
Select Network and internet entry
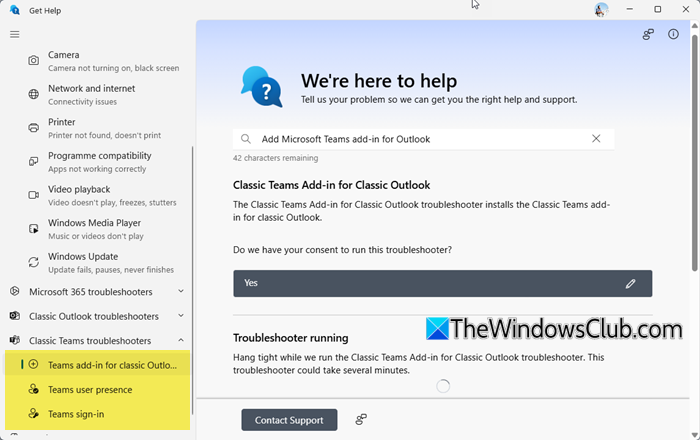[98, 95]
